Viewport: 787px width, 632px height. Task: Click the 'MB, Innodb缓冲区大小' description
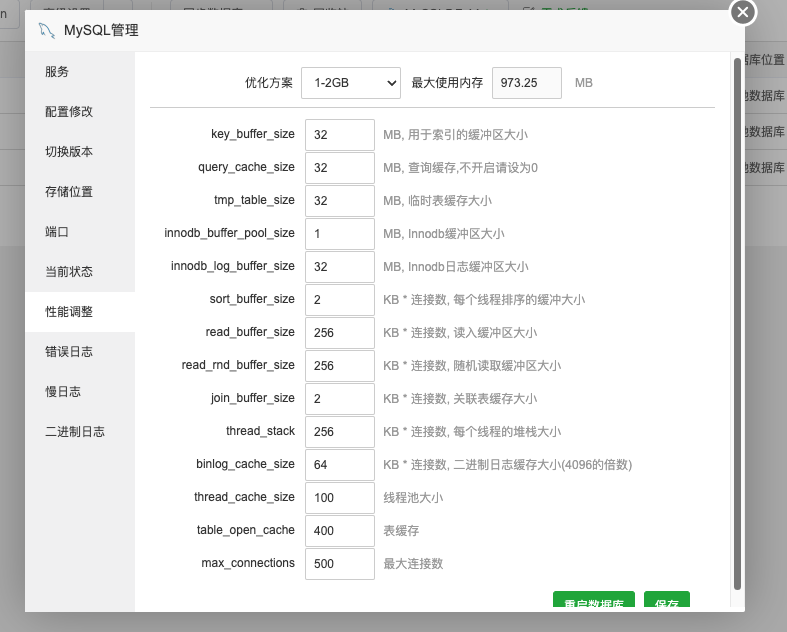coord(444,234)
